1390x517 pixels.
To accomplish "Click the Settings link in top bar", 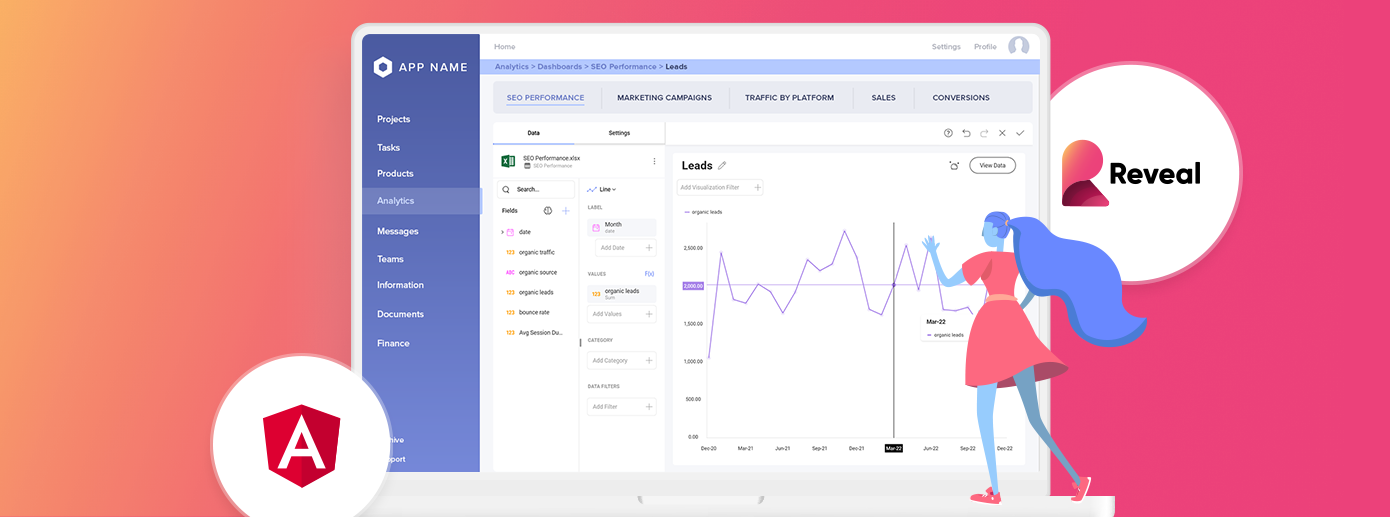I will pos(946,47).
